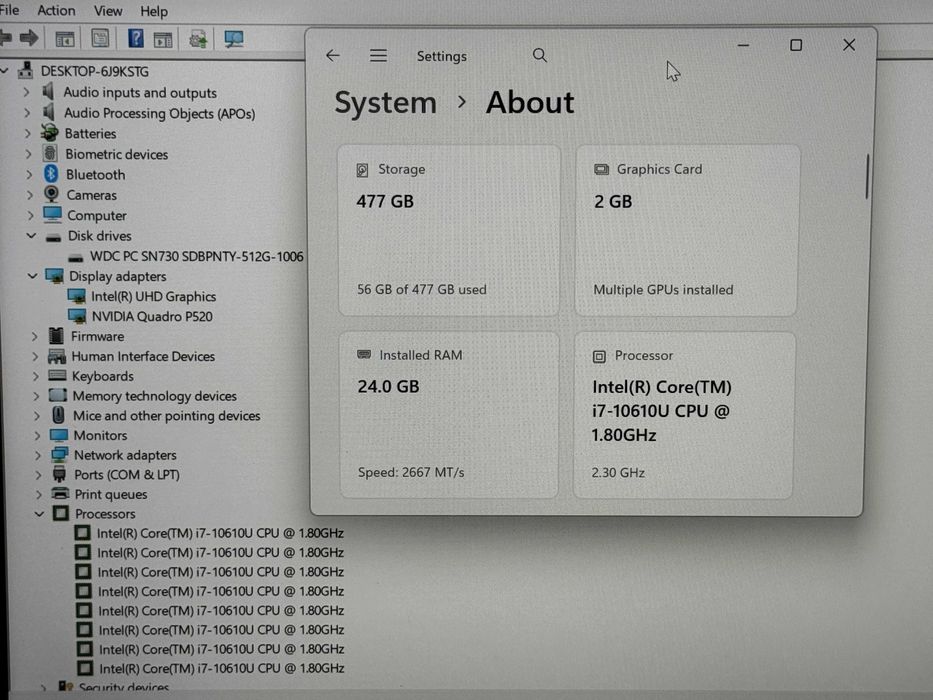Click the Settings search magnifier icon
The image size is (933, 700).
point(539,55)
